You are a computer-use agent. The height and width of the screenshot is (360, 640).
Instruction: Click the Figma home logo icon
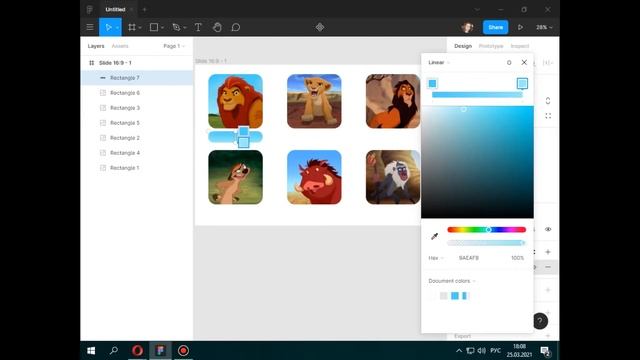(x=90, y=9)
